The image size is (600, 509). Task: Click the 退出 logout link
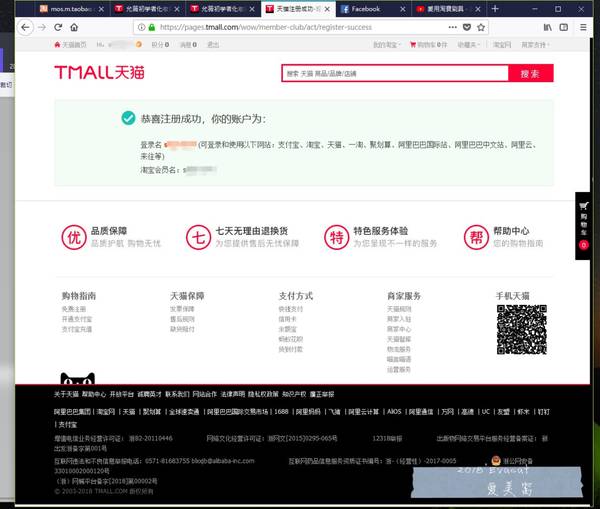tap(213, 45)
